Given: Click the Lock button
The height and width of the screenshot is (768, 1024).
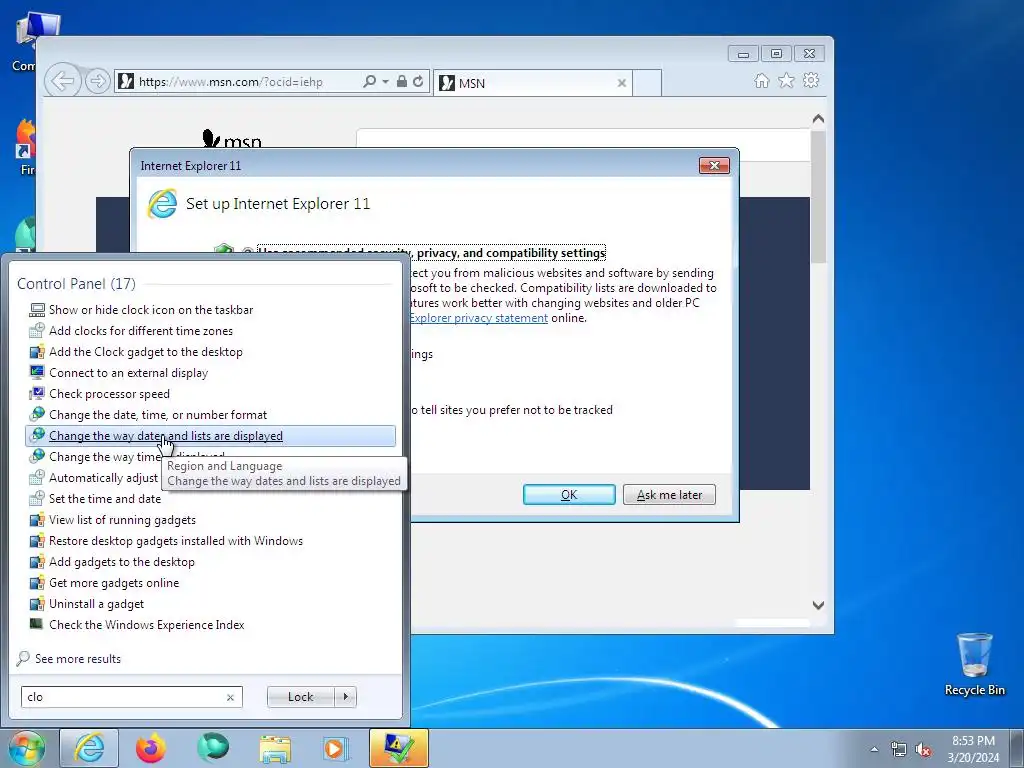Looking at the screenshot, I should click(x=300, y=697).
